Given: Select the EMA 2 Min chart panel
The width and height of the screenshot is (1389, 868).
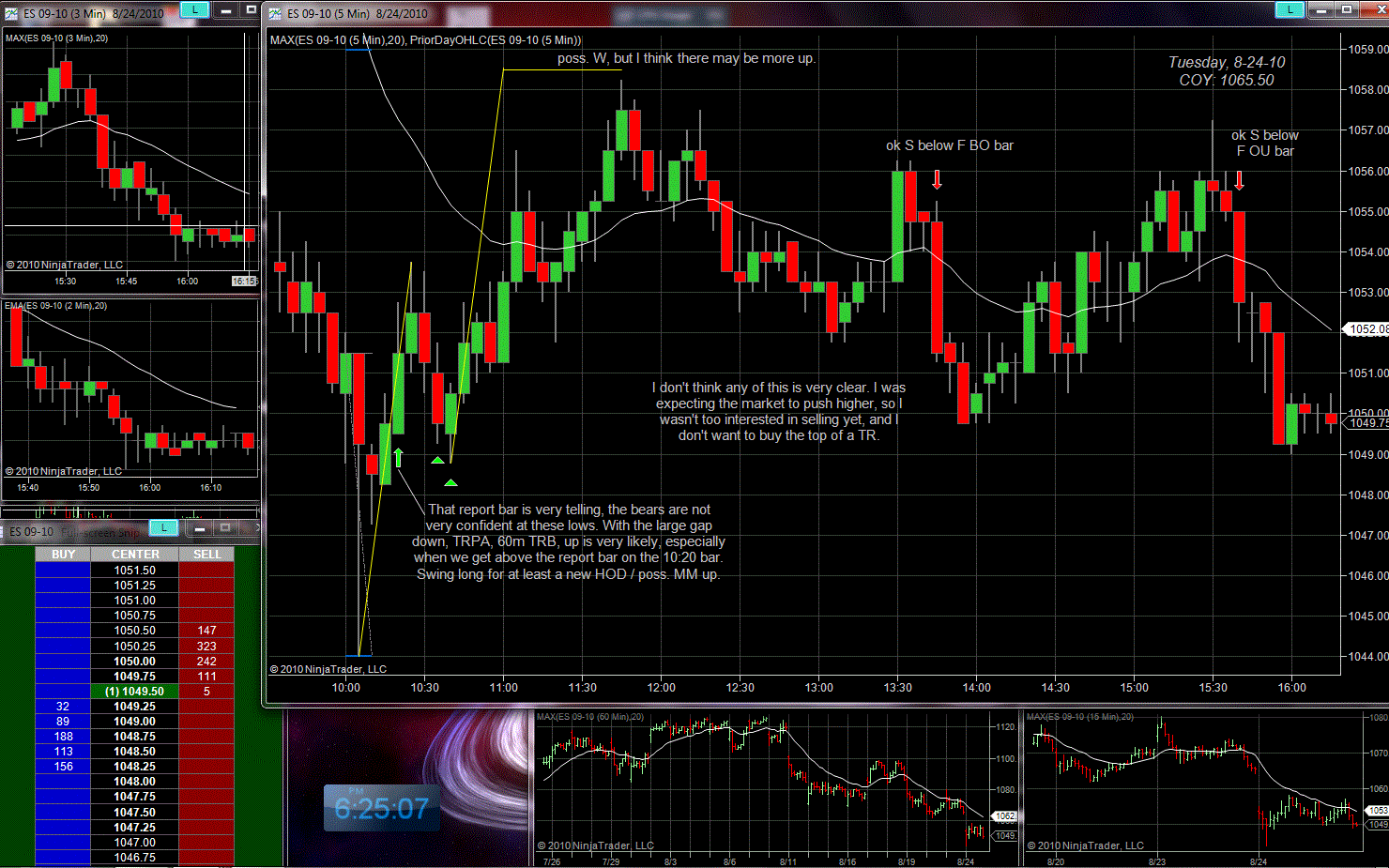Looking at the screenshot, I should (x=130, y=394).
